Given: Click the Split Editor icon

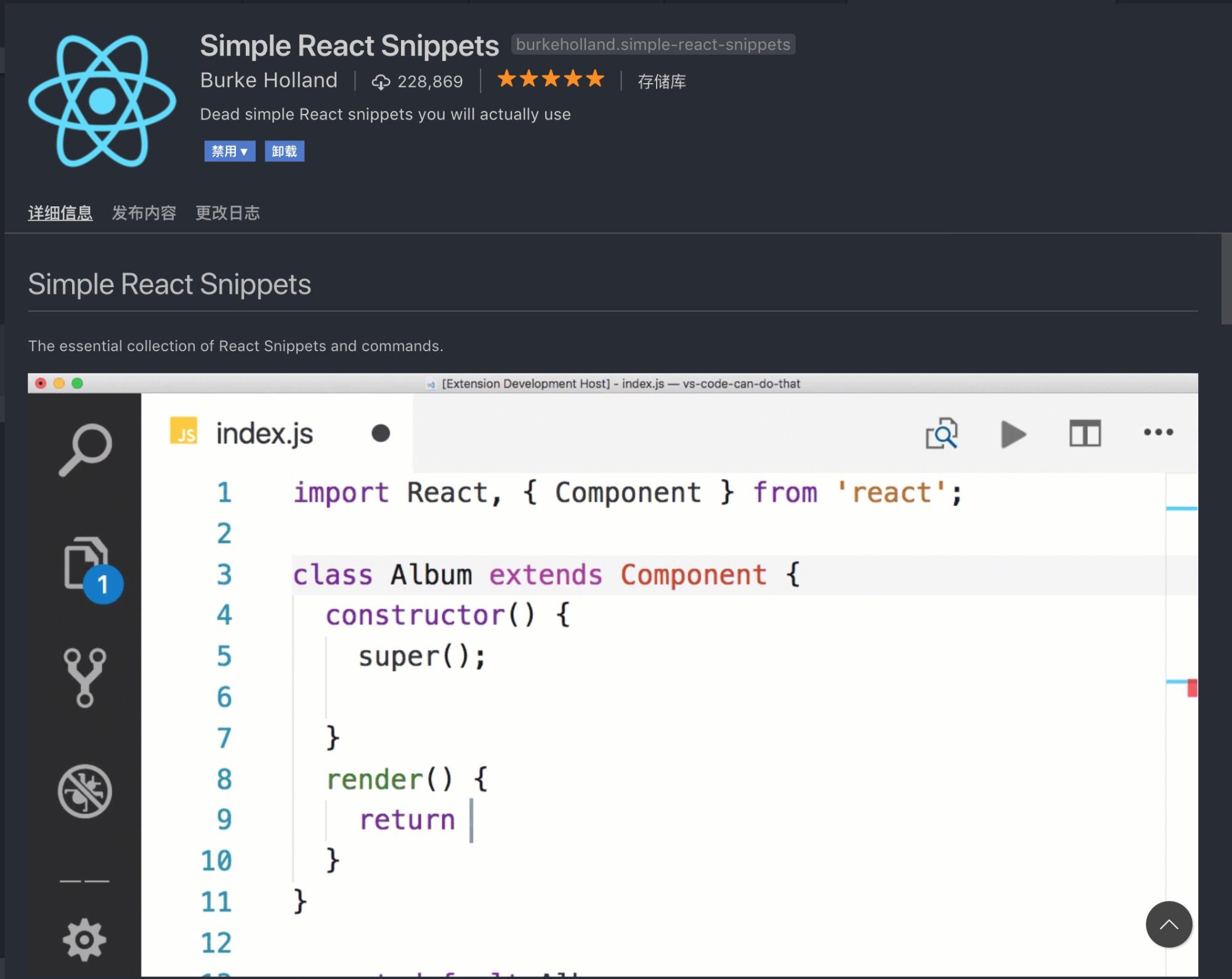Looking at the screenshot, I should click(1085, 434).
